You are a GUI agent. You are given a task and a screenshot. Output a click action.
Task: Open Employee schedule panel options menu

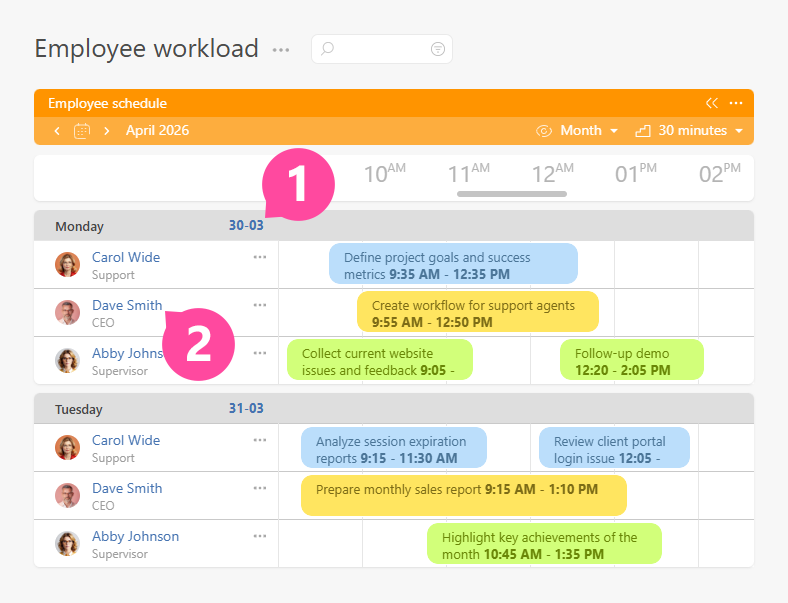click(x=736, y=103)
